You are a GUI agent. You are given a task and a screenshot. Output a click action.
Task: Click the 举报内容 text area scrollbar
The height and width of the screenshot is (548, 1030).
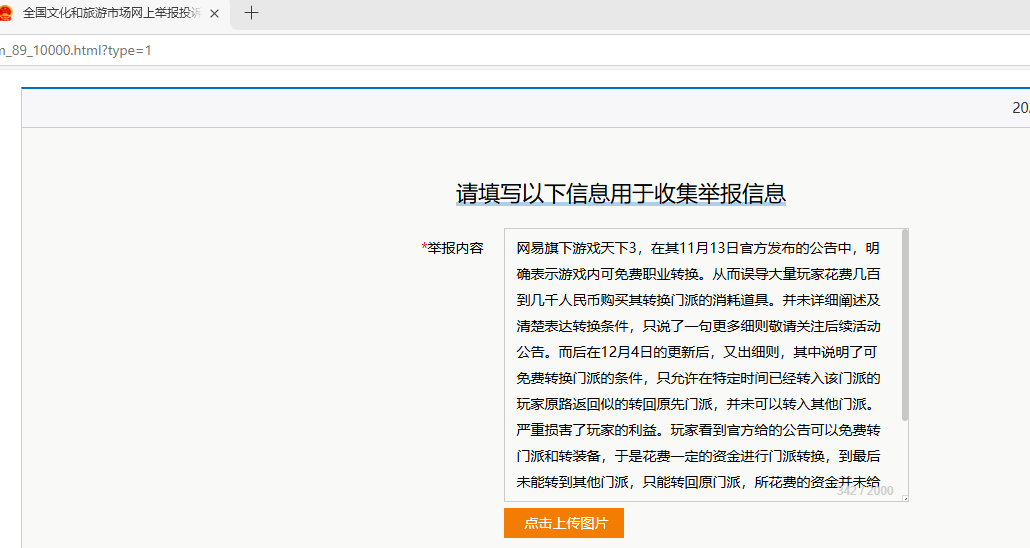click(905, 325)
